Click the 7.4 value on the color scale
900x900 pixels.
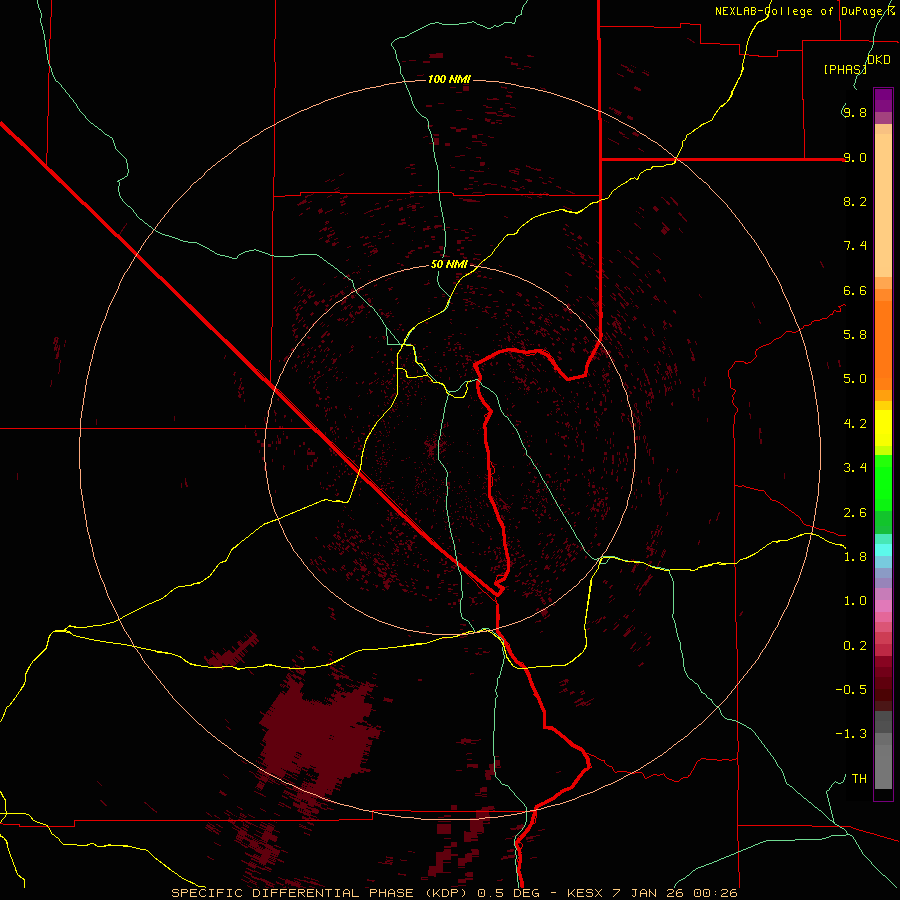[x=855, y=246]
